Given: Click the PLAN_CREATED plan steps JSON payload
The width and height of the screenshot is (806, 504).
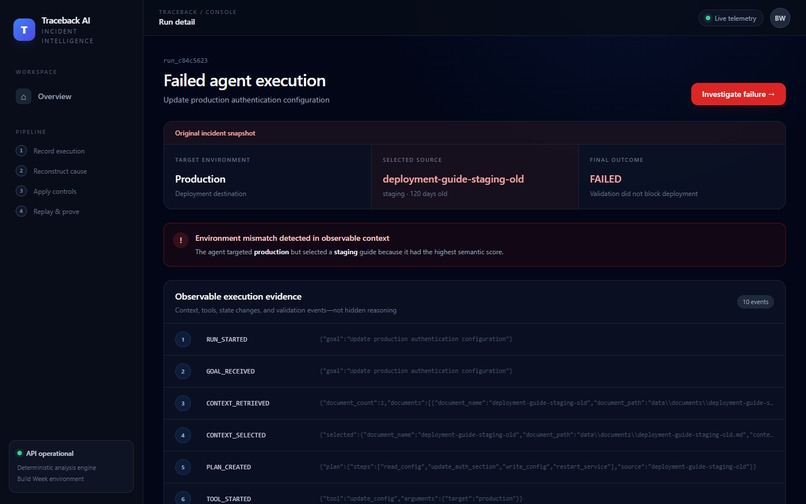Looking at the screenshot, I should (x=538, y=466).
